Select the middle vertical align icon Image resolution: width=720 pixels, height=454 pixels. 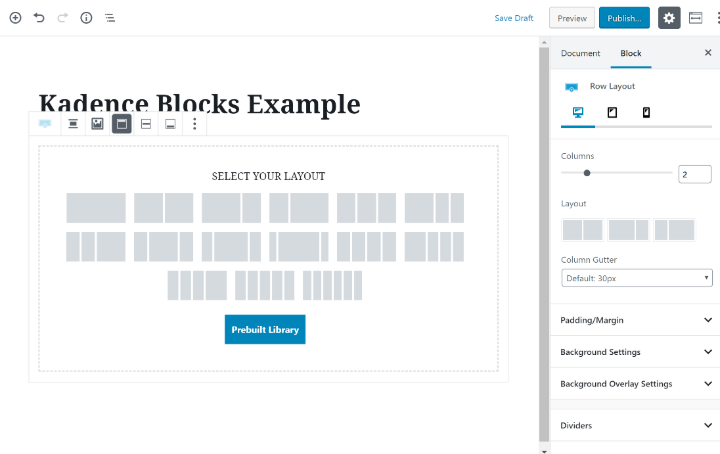tap(146, 123)
